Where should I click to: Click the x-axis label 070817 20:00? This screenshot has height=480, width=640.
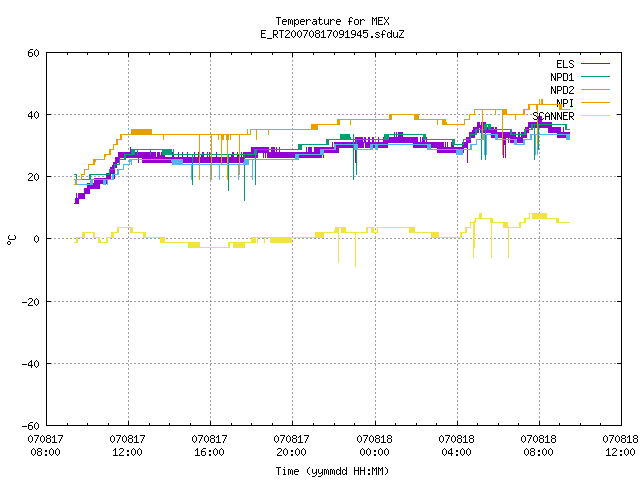pos(291,446)
